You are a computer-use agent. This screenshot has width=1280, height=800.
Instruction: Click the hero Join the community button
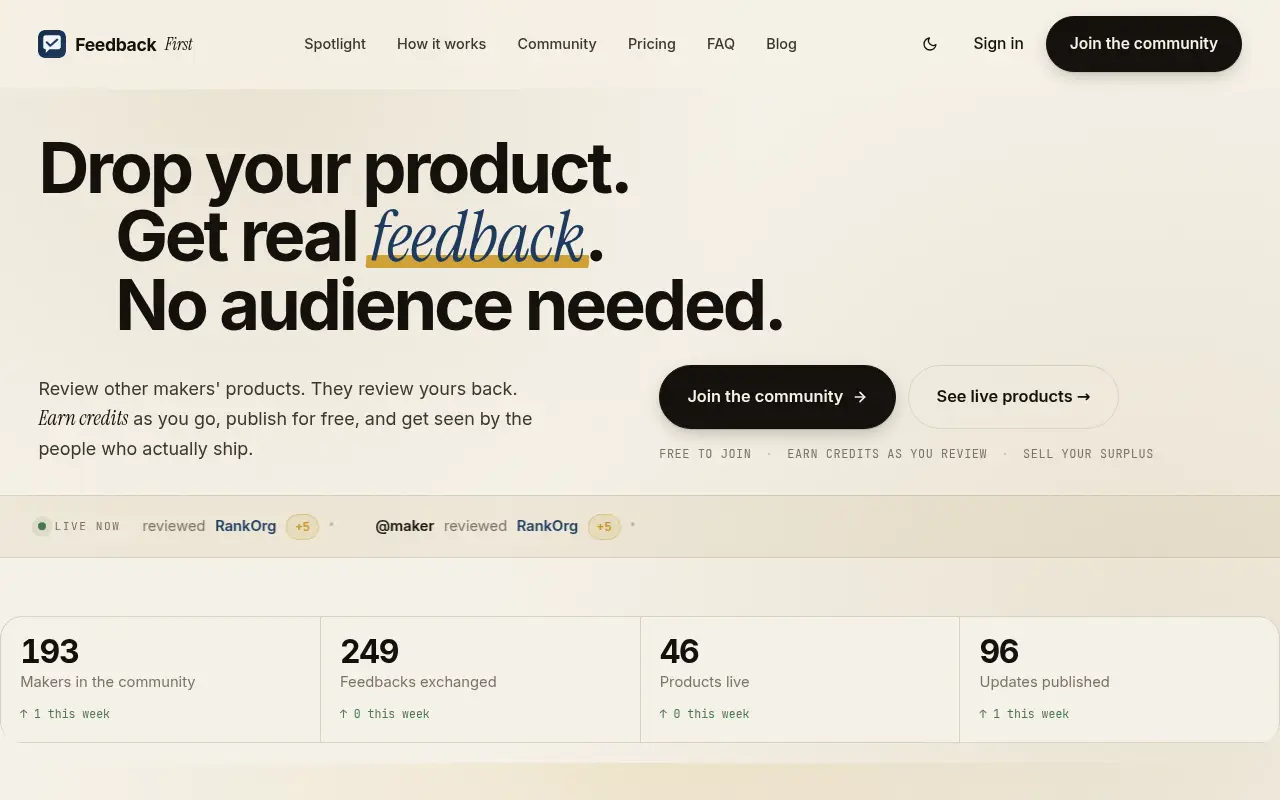pos(777,397)
